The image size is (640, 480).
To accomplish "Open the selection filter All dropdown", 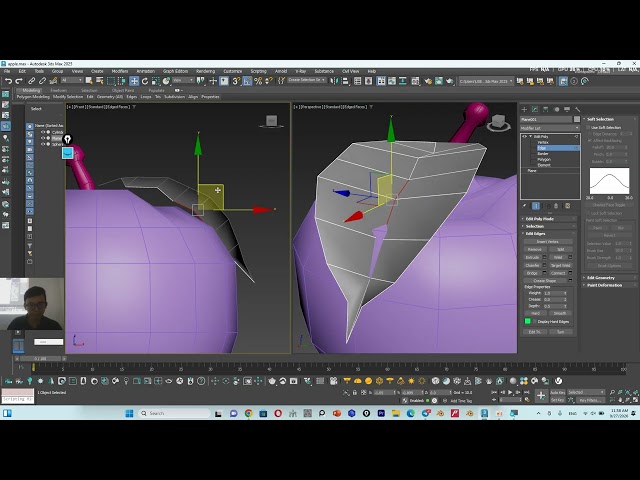I will point(72,80).
